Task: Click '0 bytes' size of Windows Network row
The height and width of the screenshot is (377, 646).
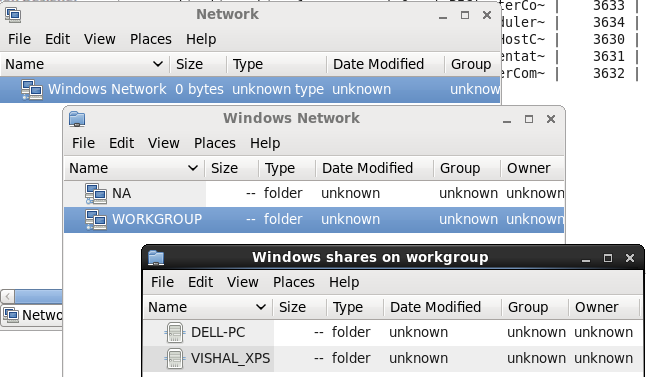Action: coord(199,89)
